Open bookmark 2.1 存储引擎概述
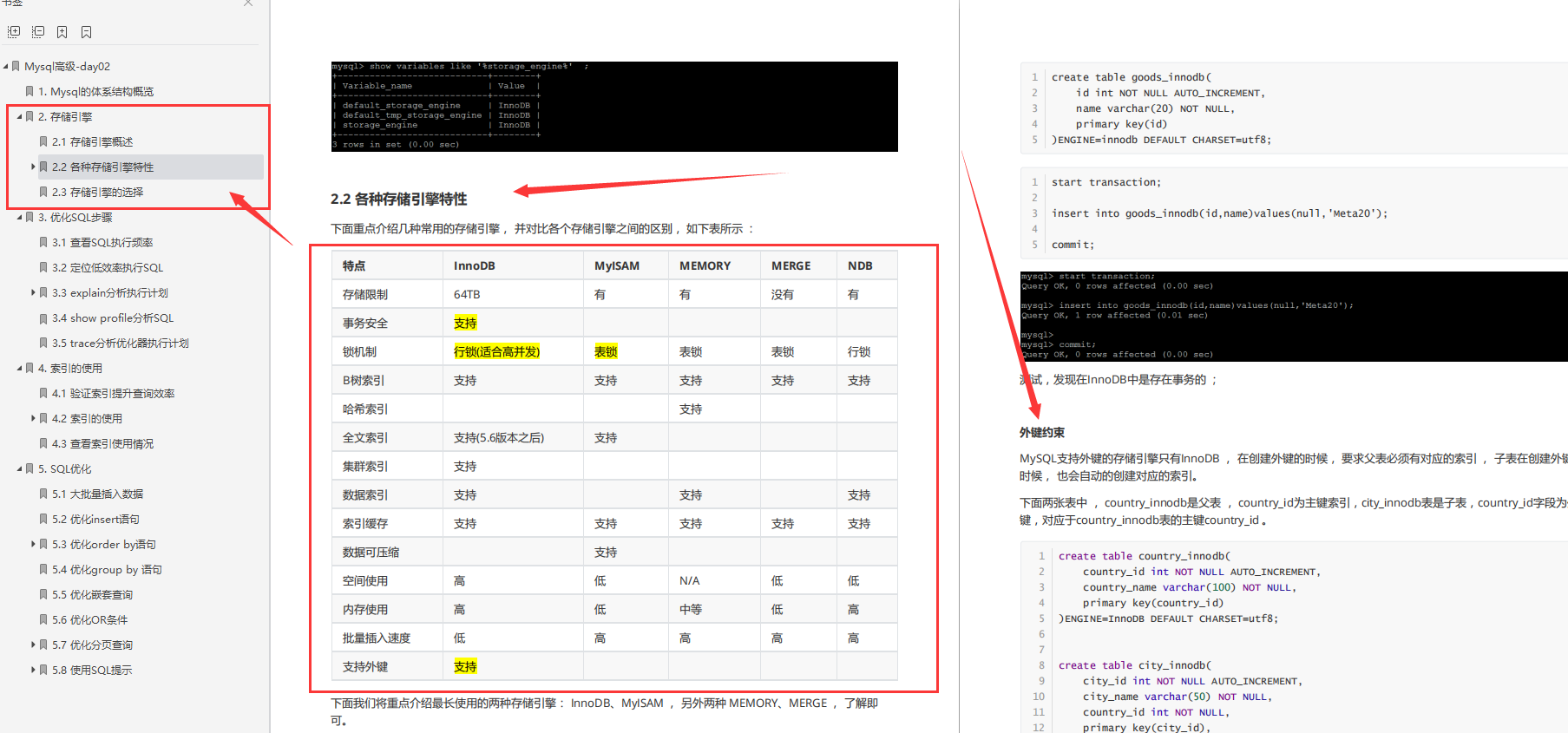This screenshot has width=1568, height=733. tap(93, 141)
